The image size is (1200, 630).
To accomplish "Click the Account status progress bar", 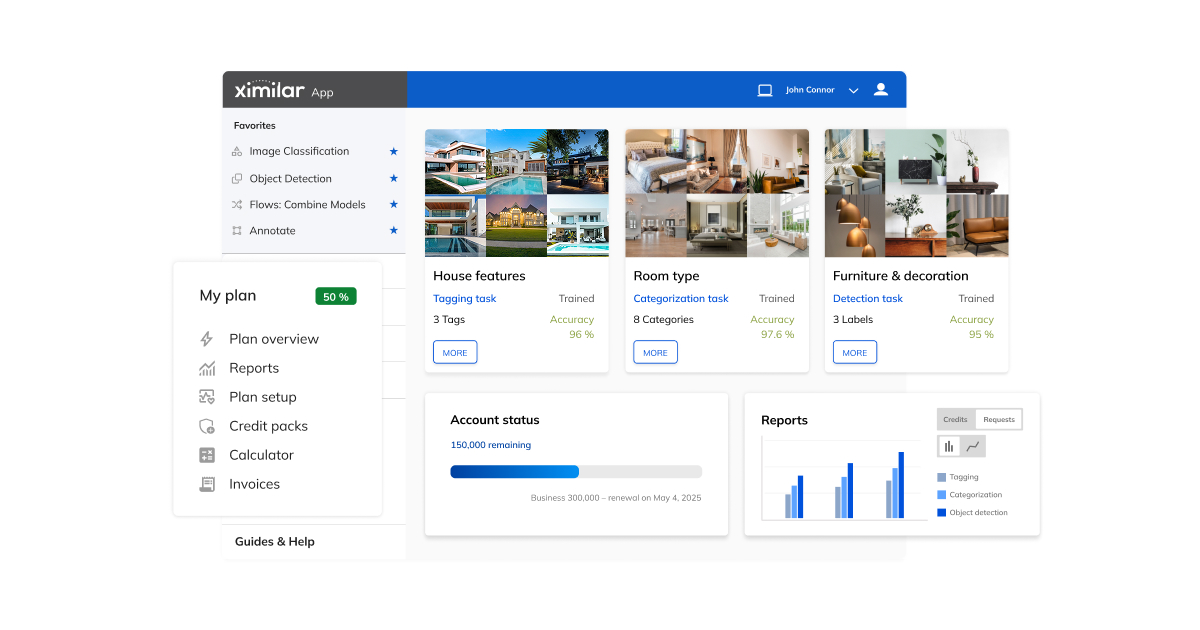I will pyautogui.click(x=576, y=472).
